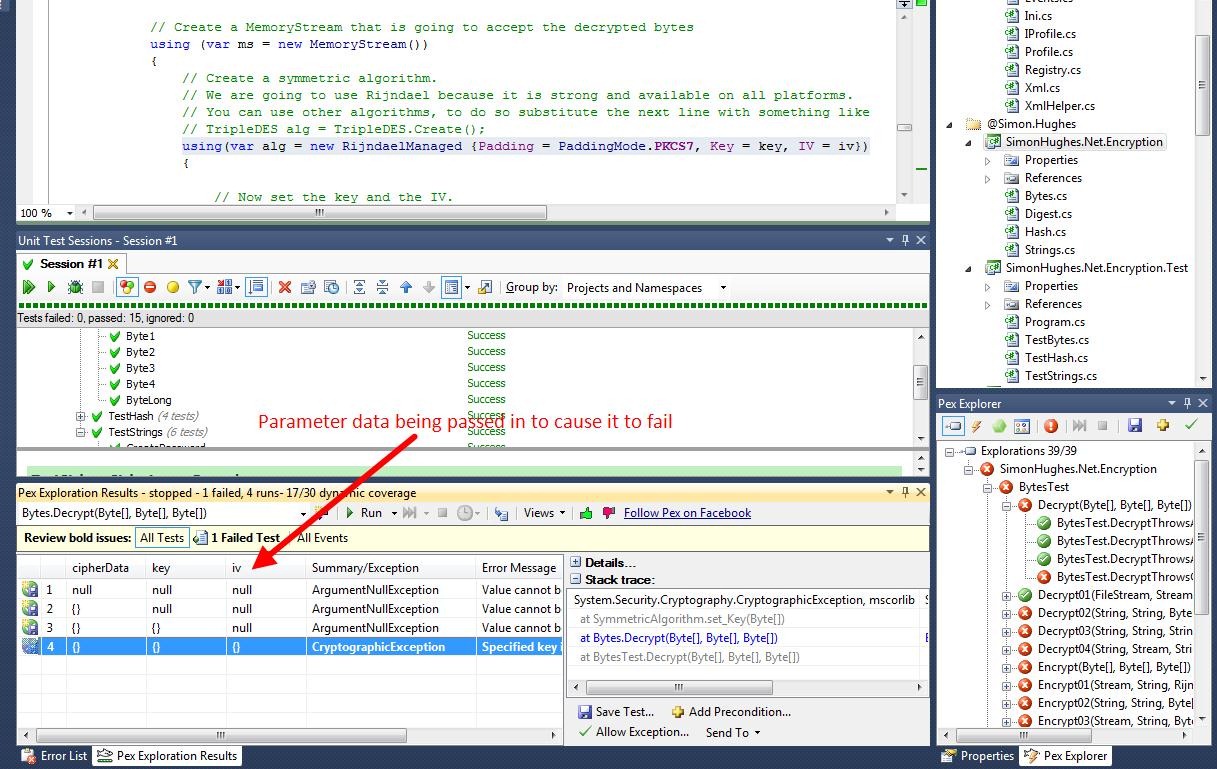Expand the Details section

pyautogui.click(x=576, y=563)
